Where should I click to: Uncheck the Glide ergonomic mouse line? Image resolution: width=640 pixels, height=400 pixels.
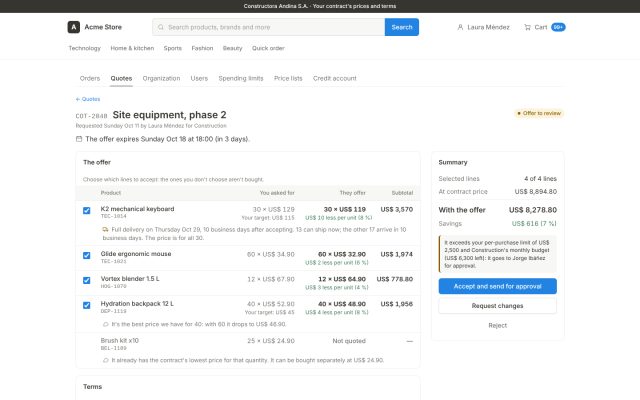[87, 256]
